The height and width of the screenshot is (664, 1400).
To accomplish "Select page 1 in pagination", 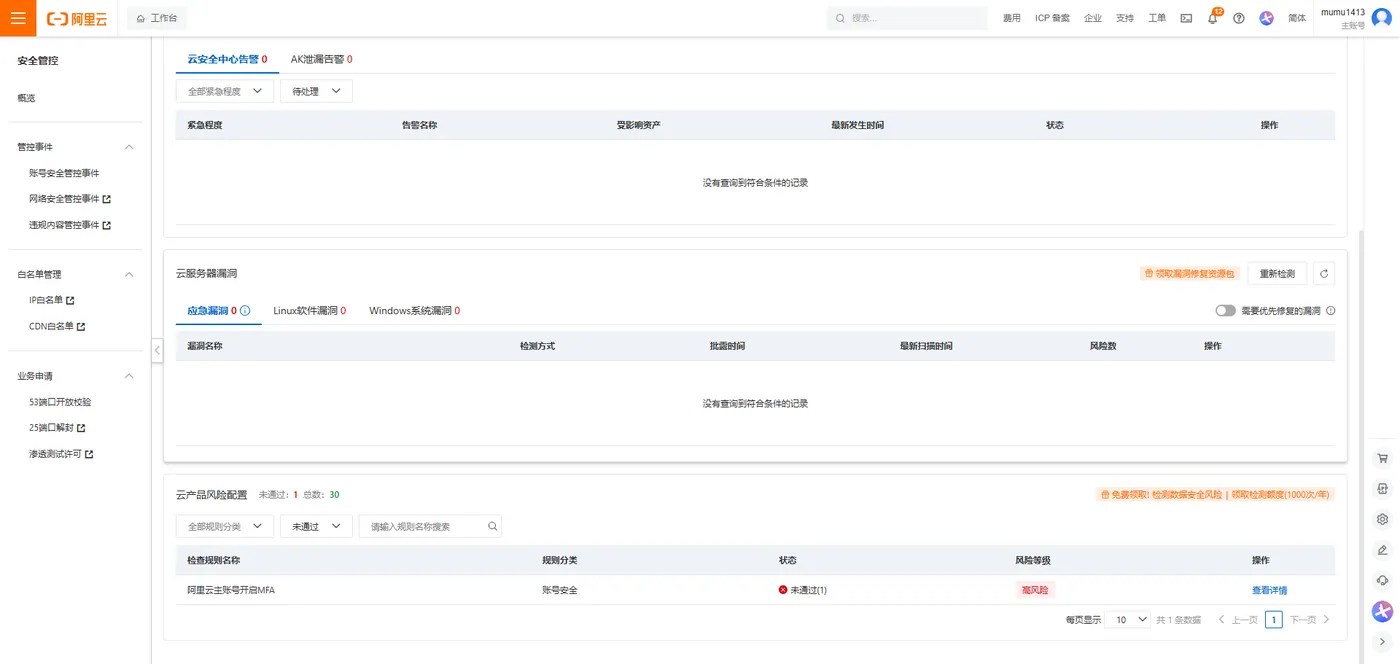I will tap(1274, 620).
